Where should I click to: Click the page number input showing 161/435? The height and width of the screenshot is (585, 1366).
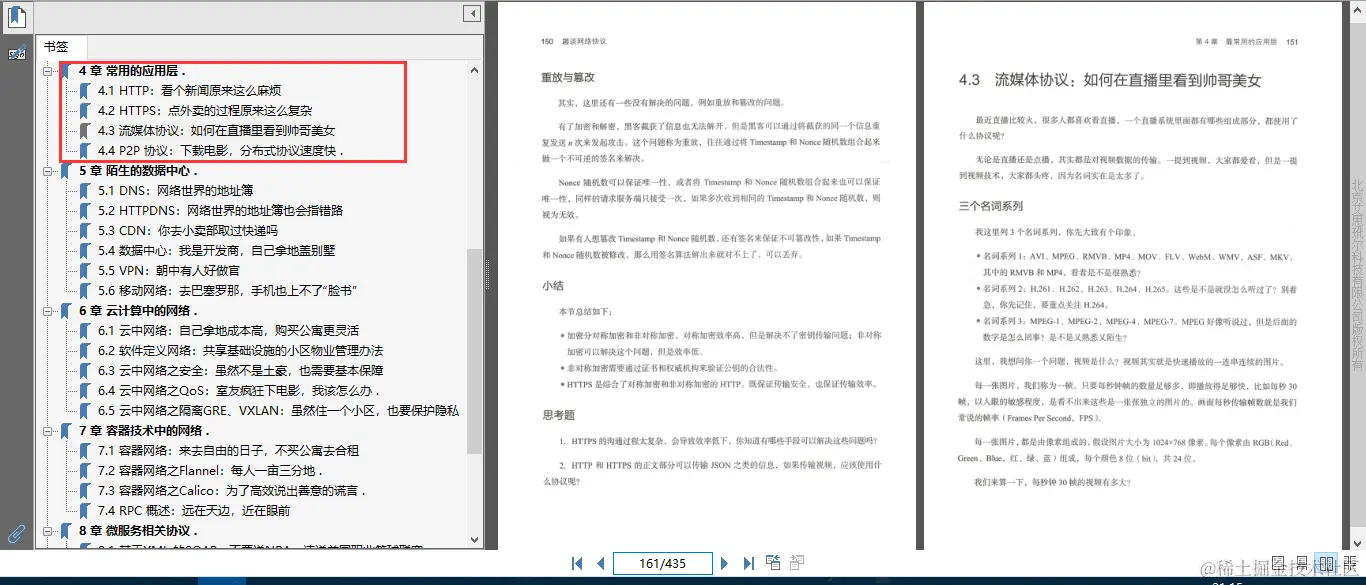click(662, 563)
